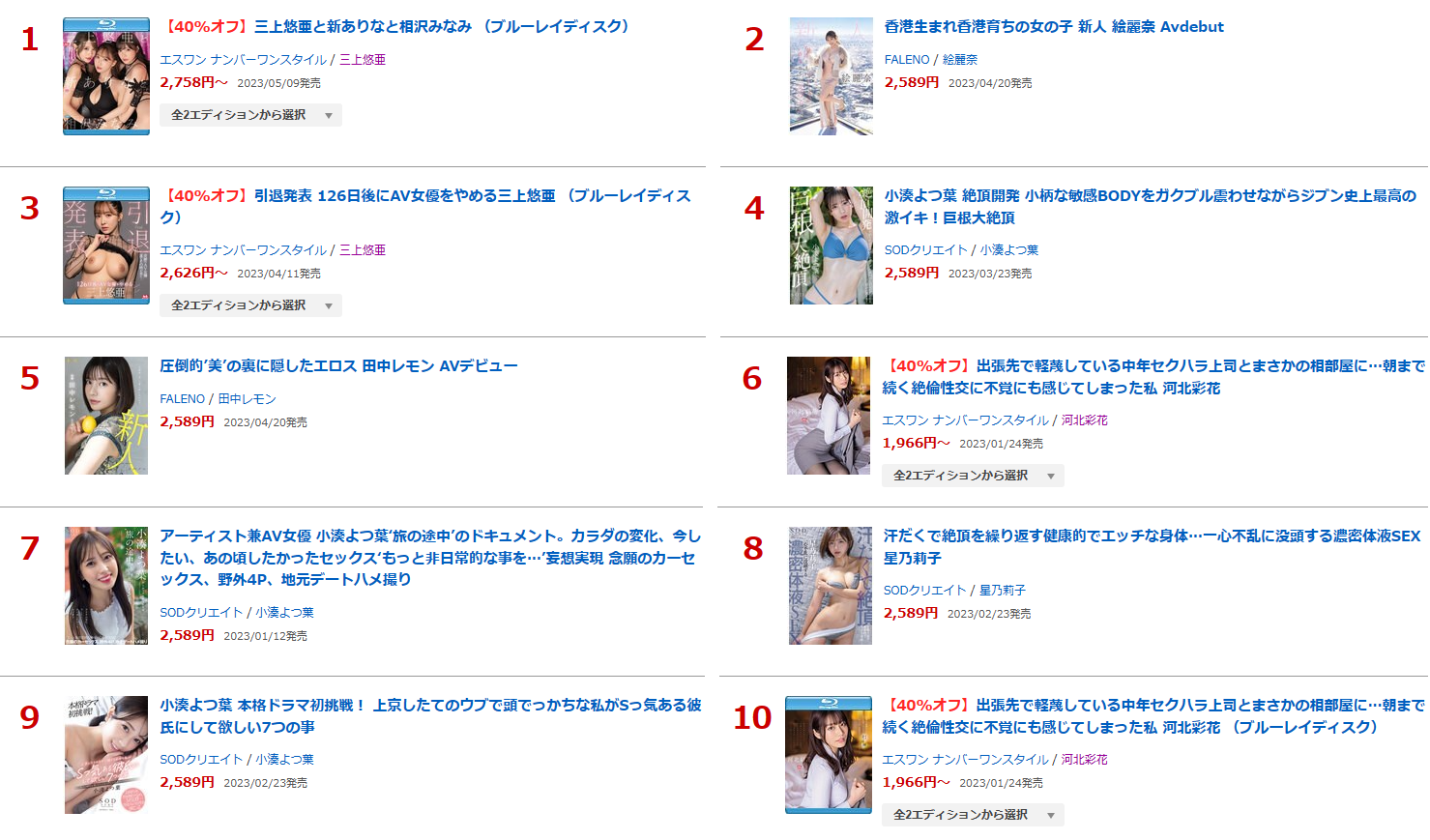Open 絵麗奈 name link in rank 2
Viewport: 1430px width, 840px height.
click(x=960, y=60)
